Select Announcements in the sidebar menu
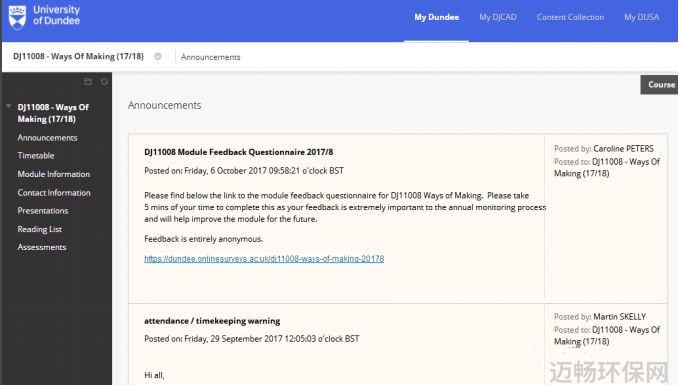This screenshot has height=385, width=679. (x=47, y=138)
